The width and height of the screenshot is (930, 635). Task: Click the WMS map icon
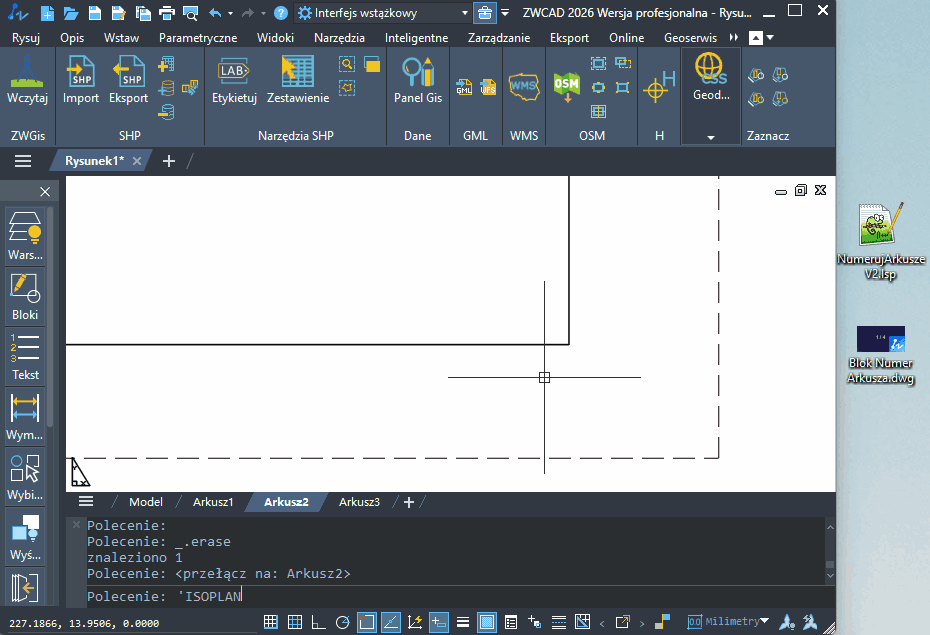click(x=523, y=88)
